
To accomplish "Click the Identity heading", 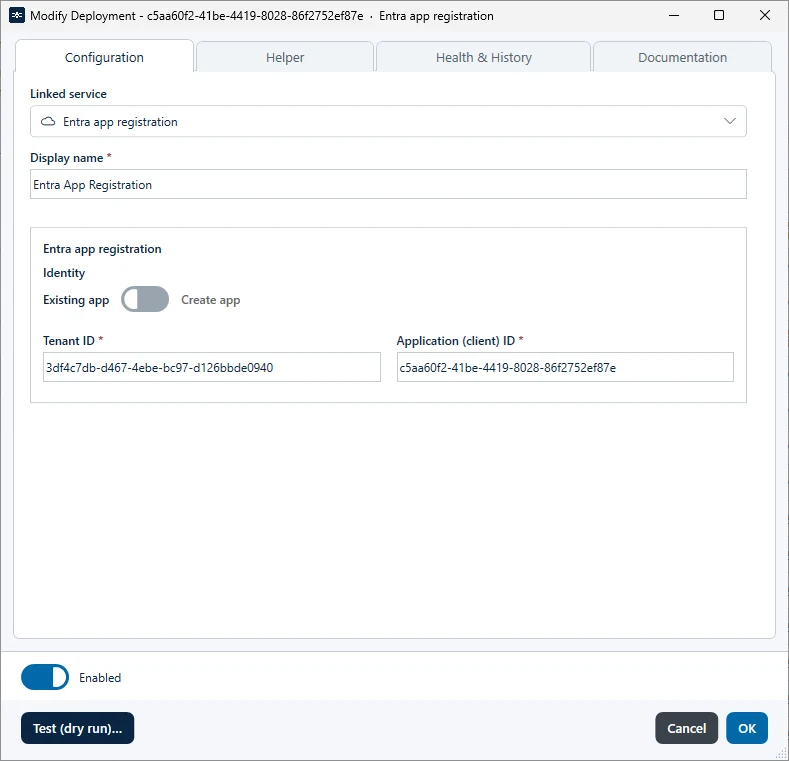I will pos(64,273).
